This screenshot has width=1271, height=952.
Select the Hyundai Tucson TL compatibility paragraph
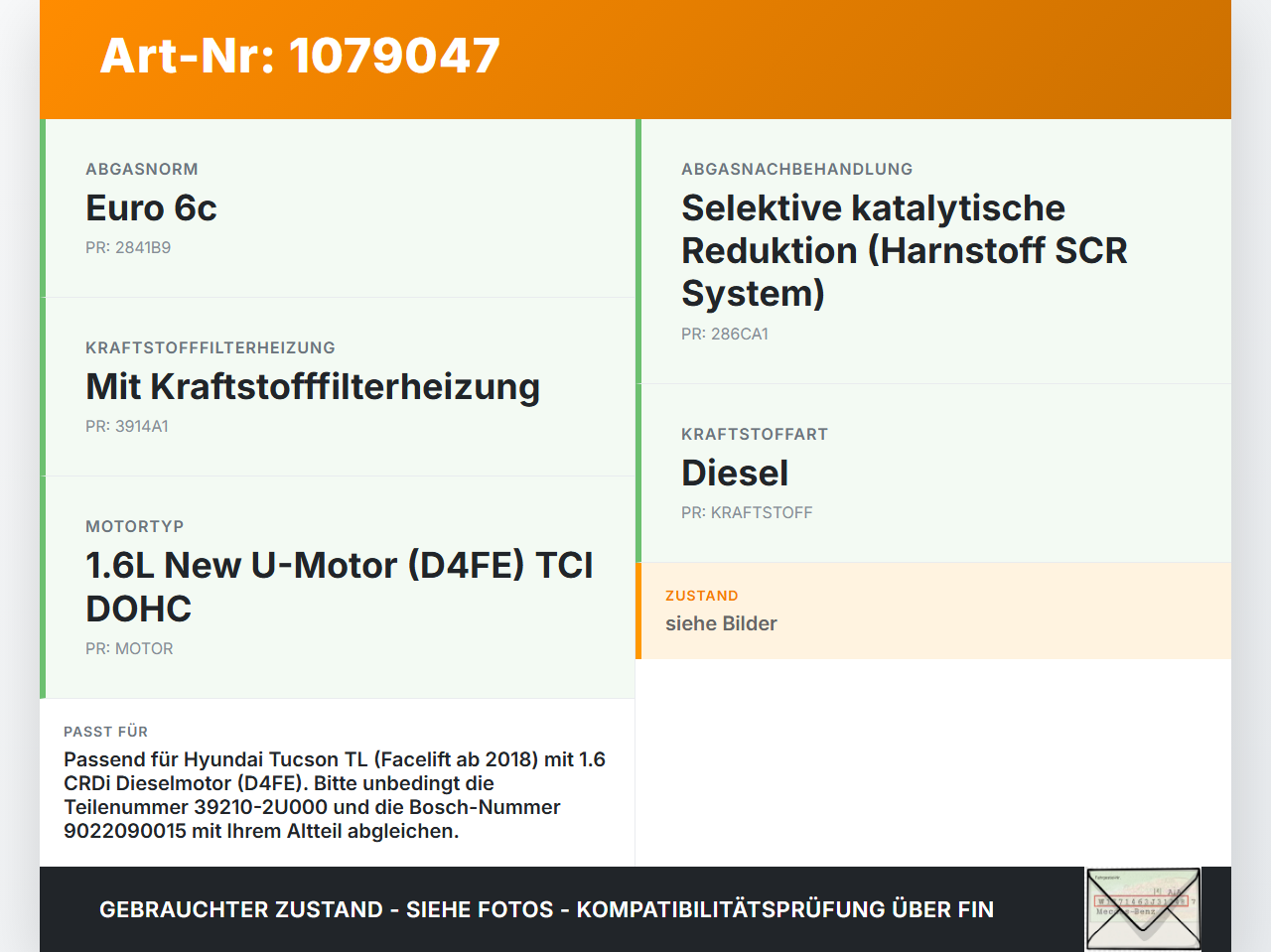335,795
